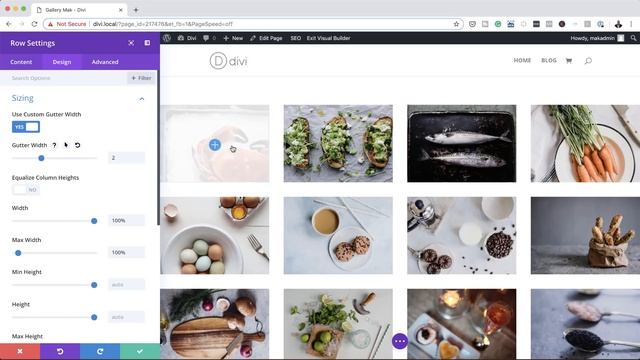Click the admin bar search icon

pyautogui.click(x=633, y=38)
